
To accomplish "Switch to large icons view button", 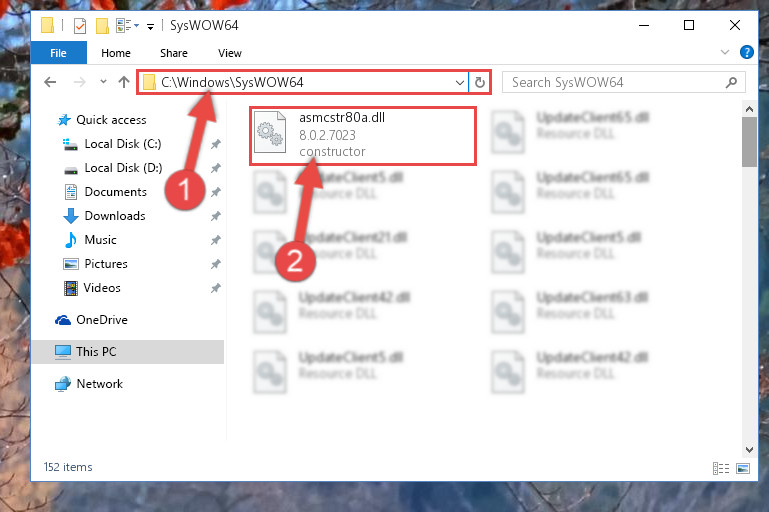I will [x=743, y=468].
